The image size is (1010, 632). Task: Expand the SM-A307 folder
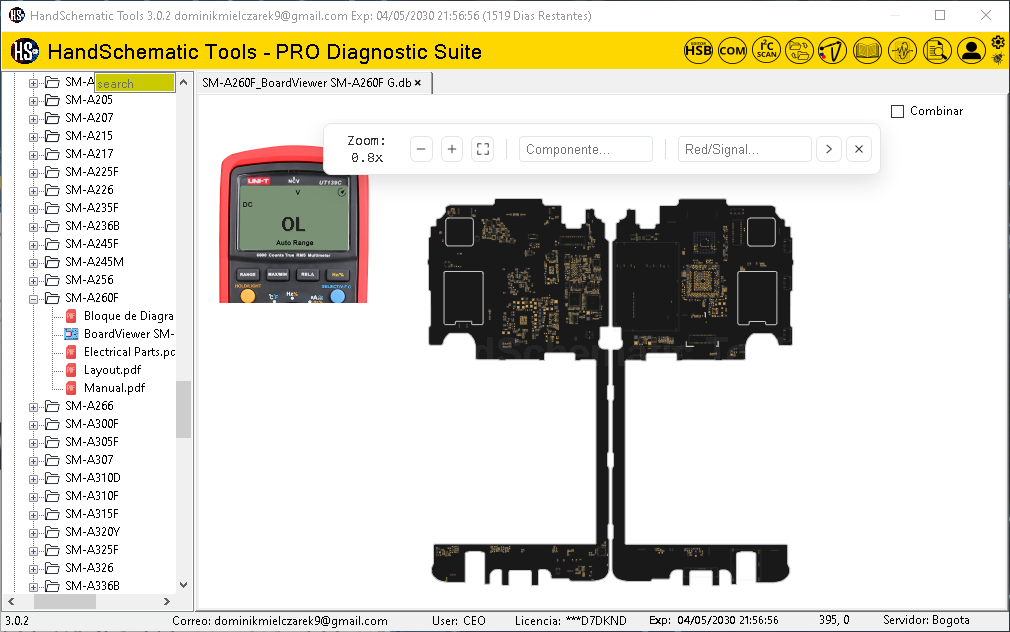tap(33, 461)
